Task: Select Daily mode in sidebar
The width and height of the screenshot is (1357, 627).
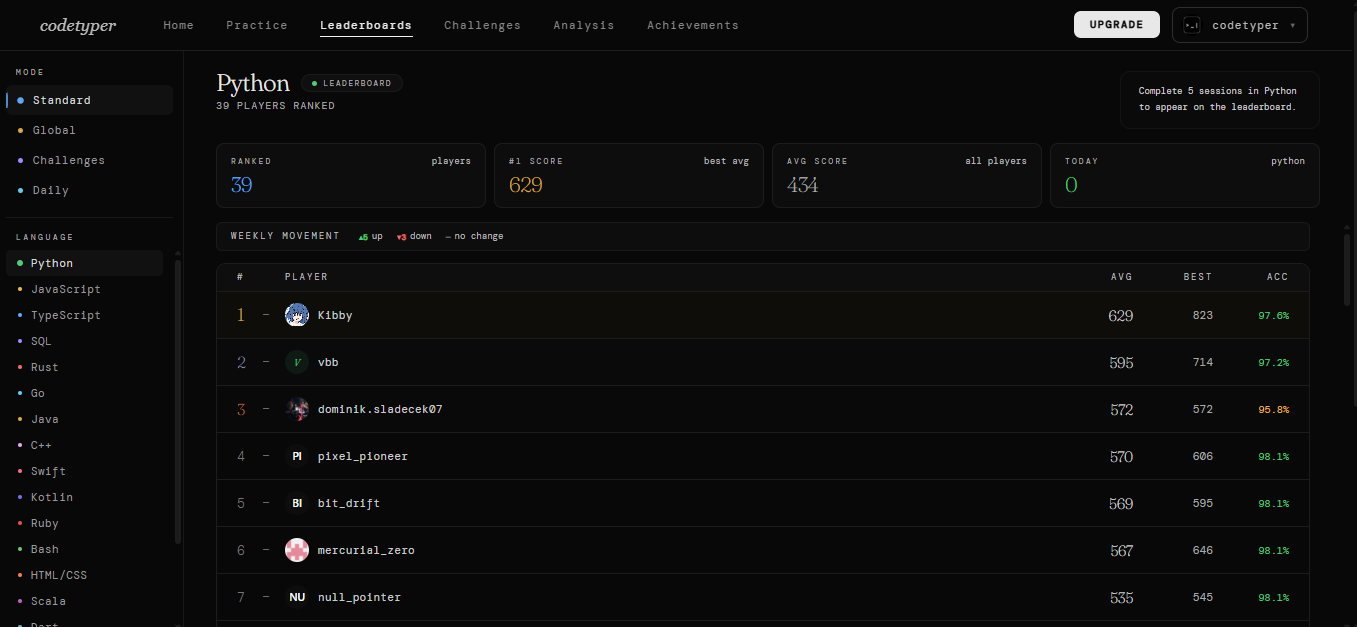Action: (89, 190)
